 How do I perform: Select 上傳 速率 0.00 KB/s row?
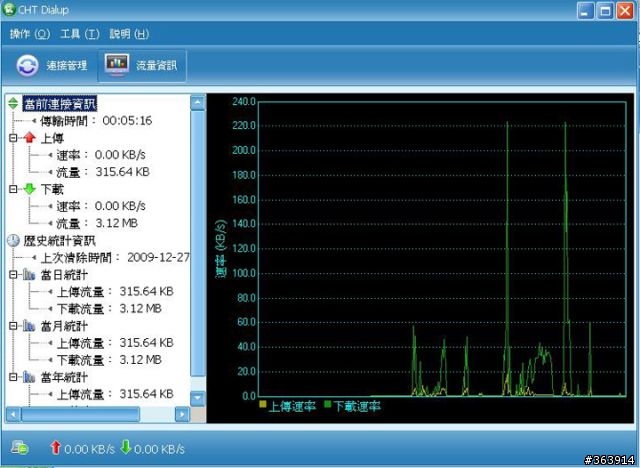(101, 155)
